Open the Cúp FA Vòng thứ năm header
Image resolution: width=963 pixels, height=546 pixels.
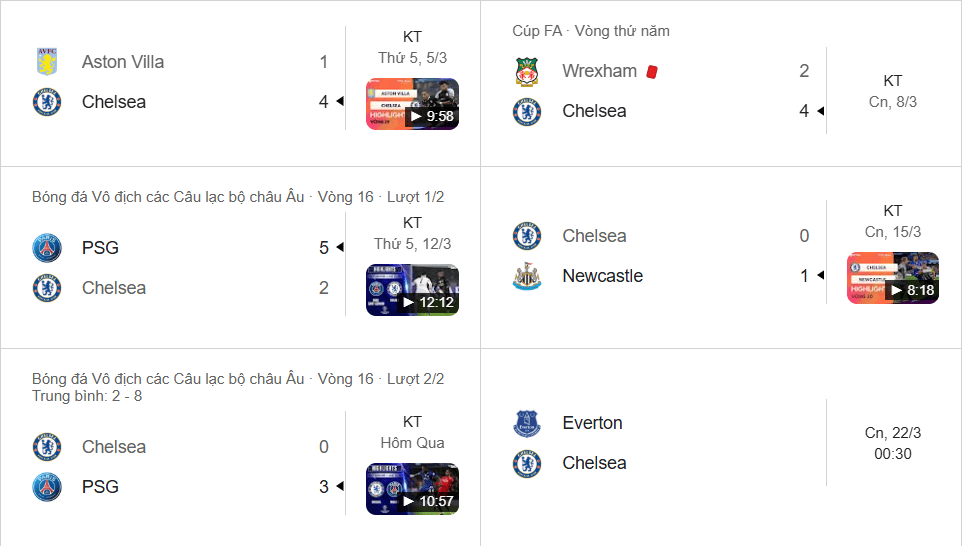[591, 31]
